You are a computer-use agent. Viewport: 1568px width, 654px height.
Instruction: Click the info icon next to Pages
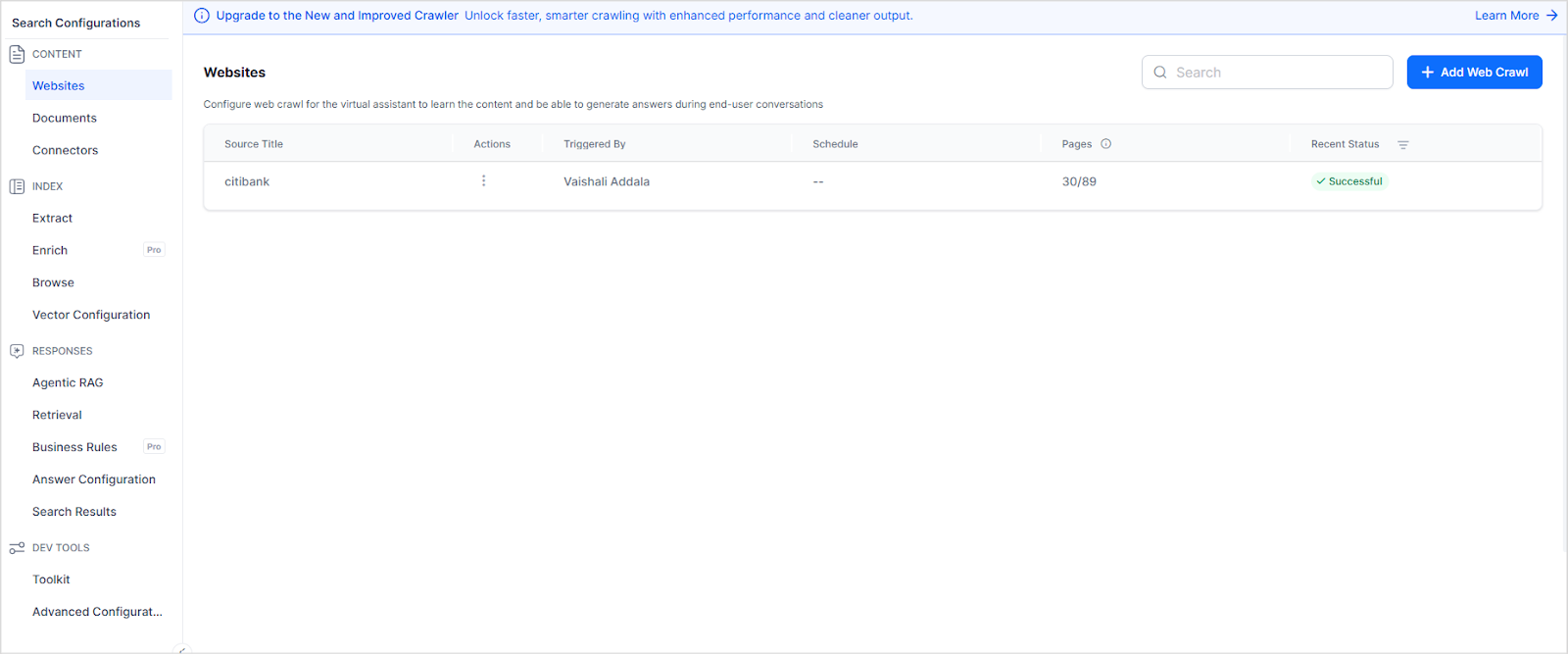point(1105,144)
